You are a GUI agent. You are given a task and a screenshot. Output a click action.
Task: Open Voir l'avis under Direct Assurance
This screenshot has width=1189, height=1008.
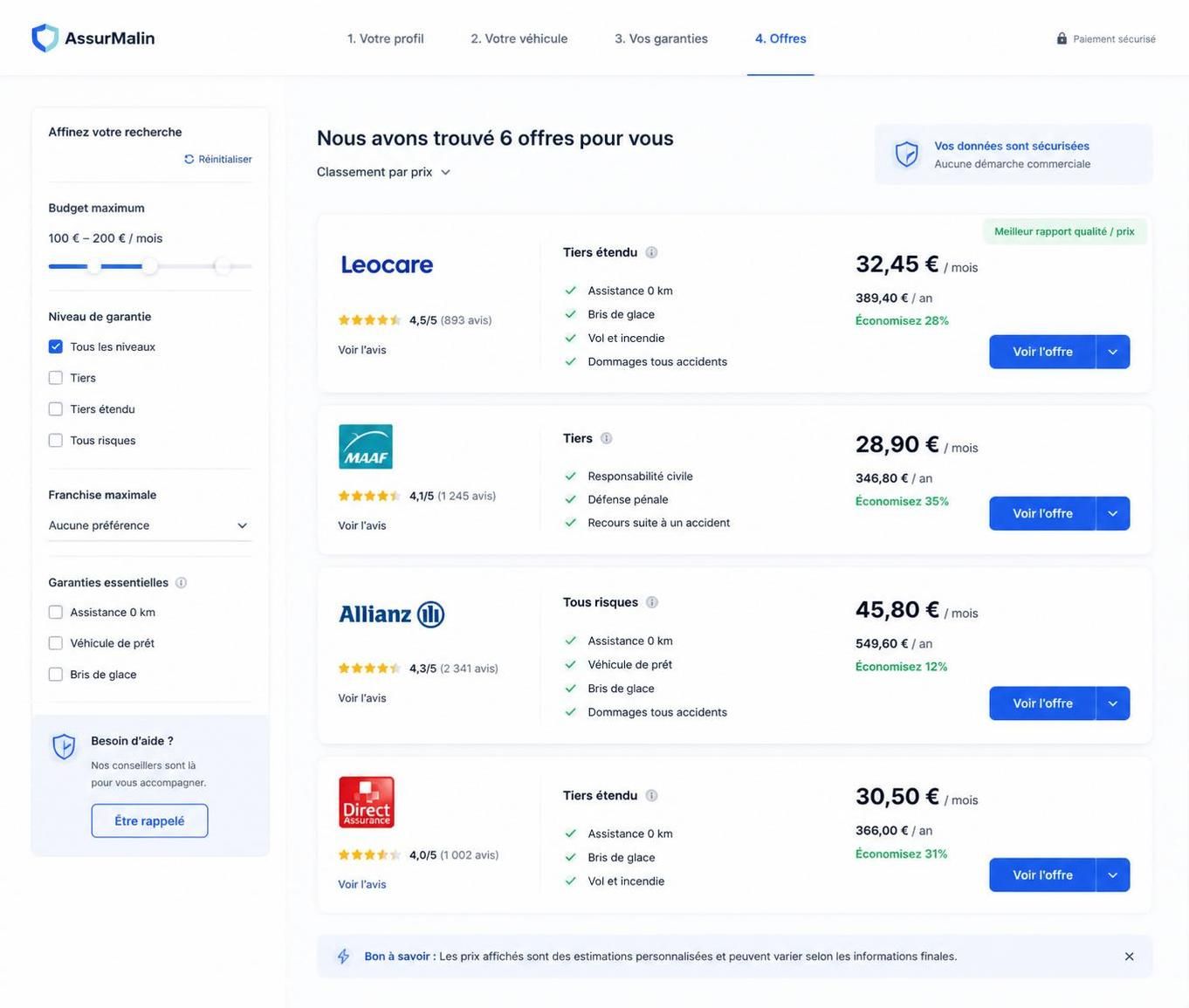362,885
